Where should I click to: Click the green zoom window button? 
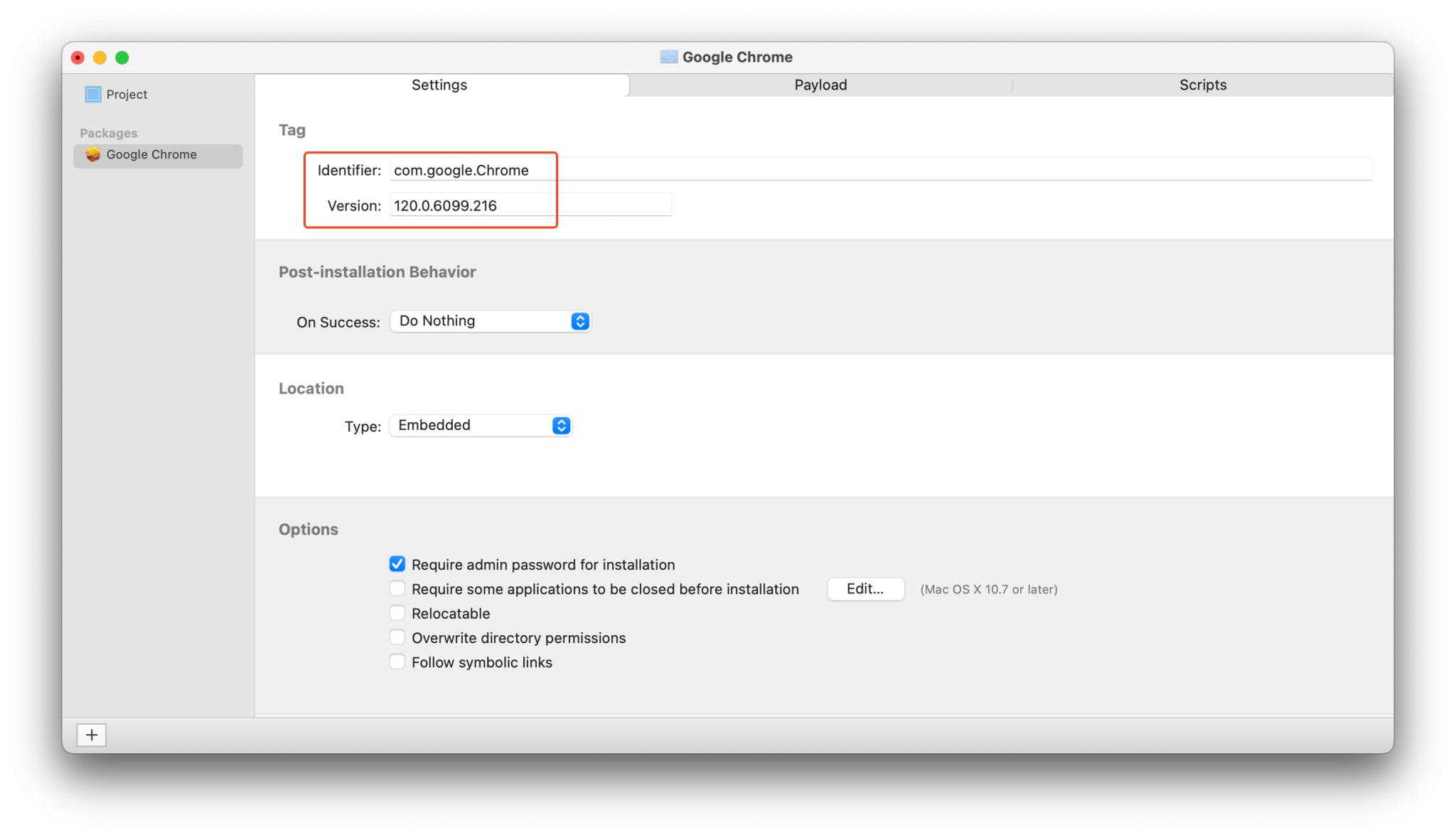122,58
